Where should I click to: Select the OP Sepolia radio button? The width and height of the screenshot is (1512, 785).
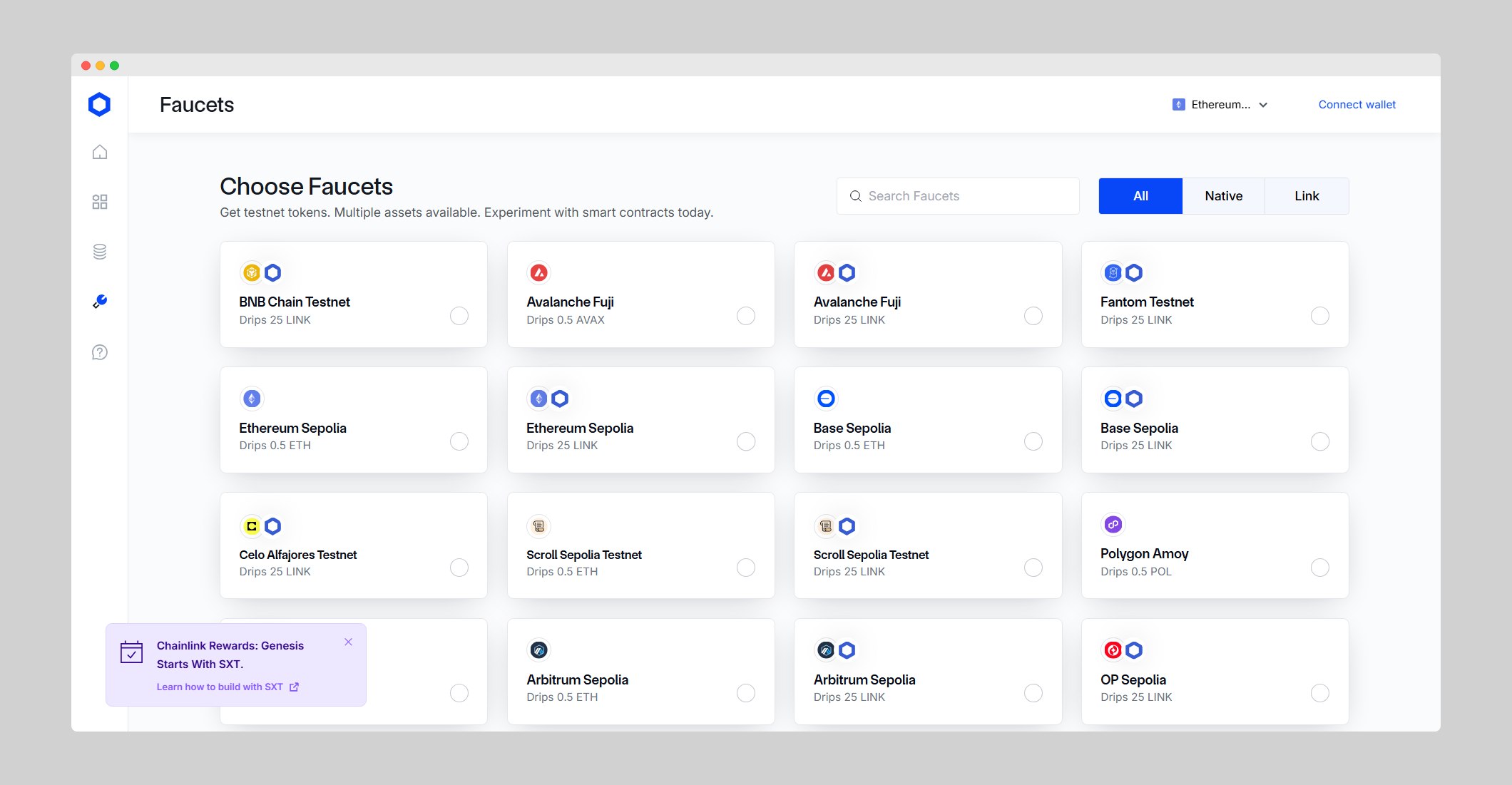point(1320,693)
